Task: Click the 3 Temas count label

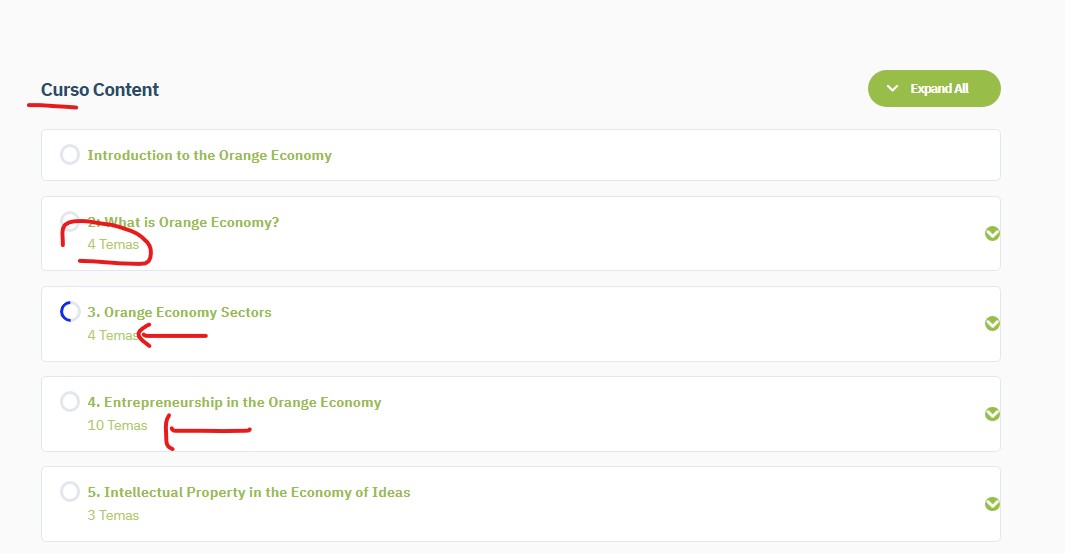Action: 113,515
